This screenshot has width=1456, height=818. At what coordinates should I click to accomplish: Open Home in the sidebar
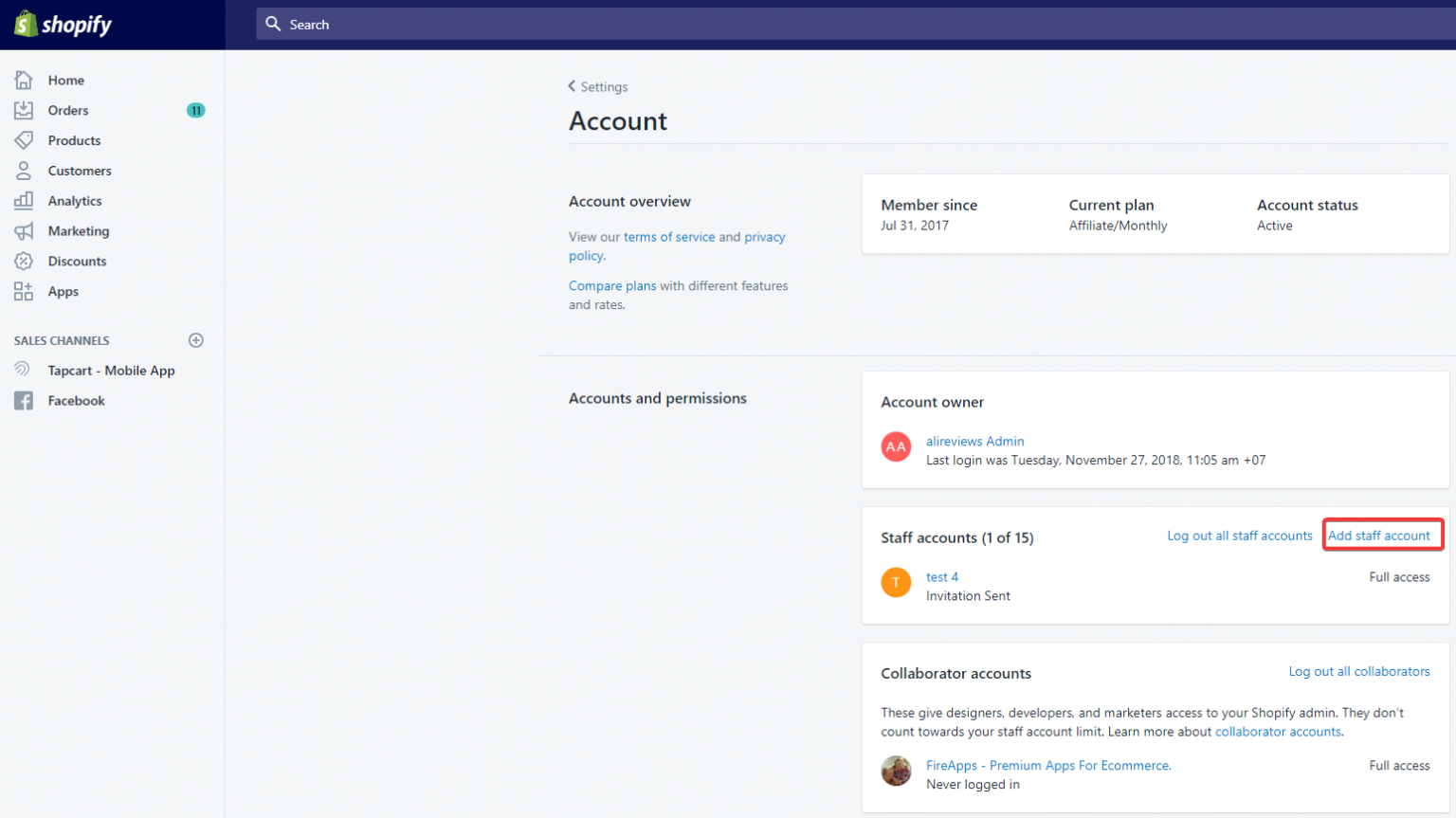point(65,80)
